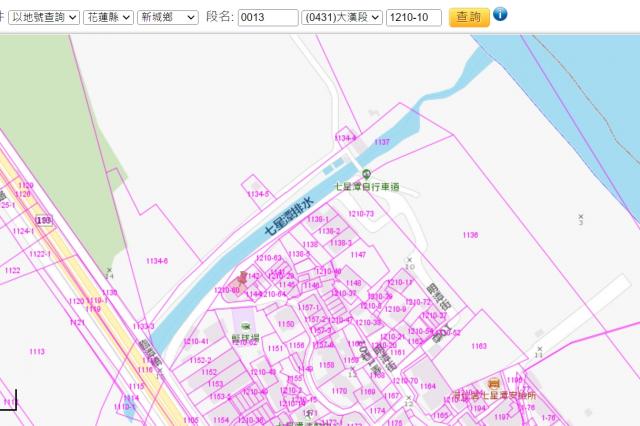Click the section code field containing 0013
The height and width of the screenshot is (426, 640).
(x=267, y=17)
